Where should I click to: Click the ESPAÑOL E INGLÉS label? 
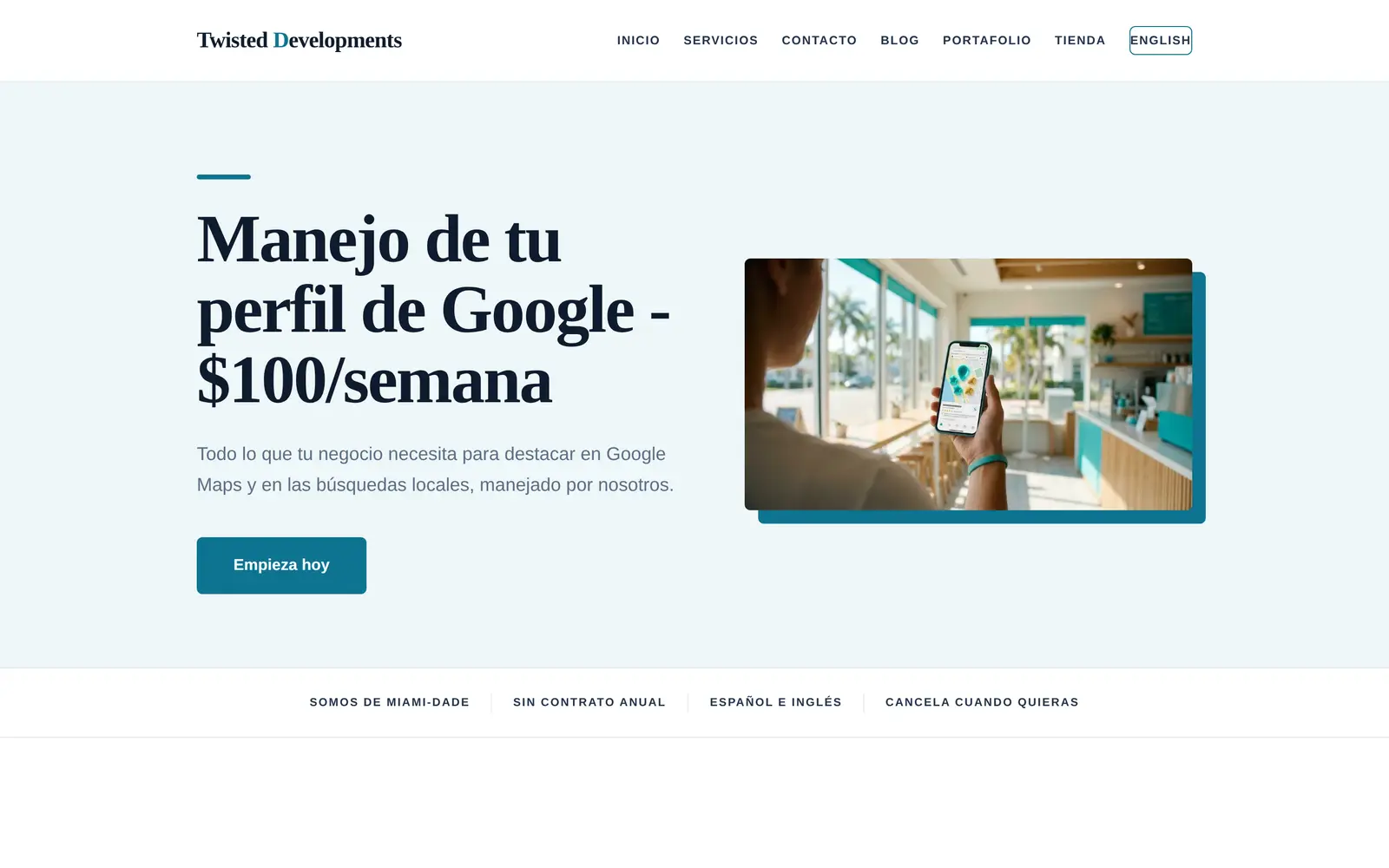point(775,702)
